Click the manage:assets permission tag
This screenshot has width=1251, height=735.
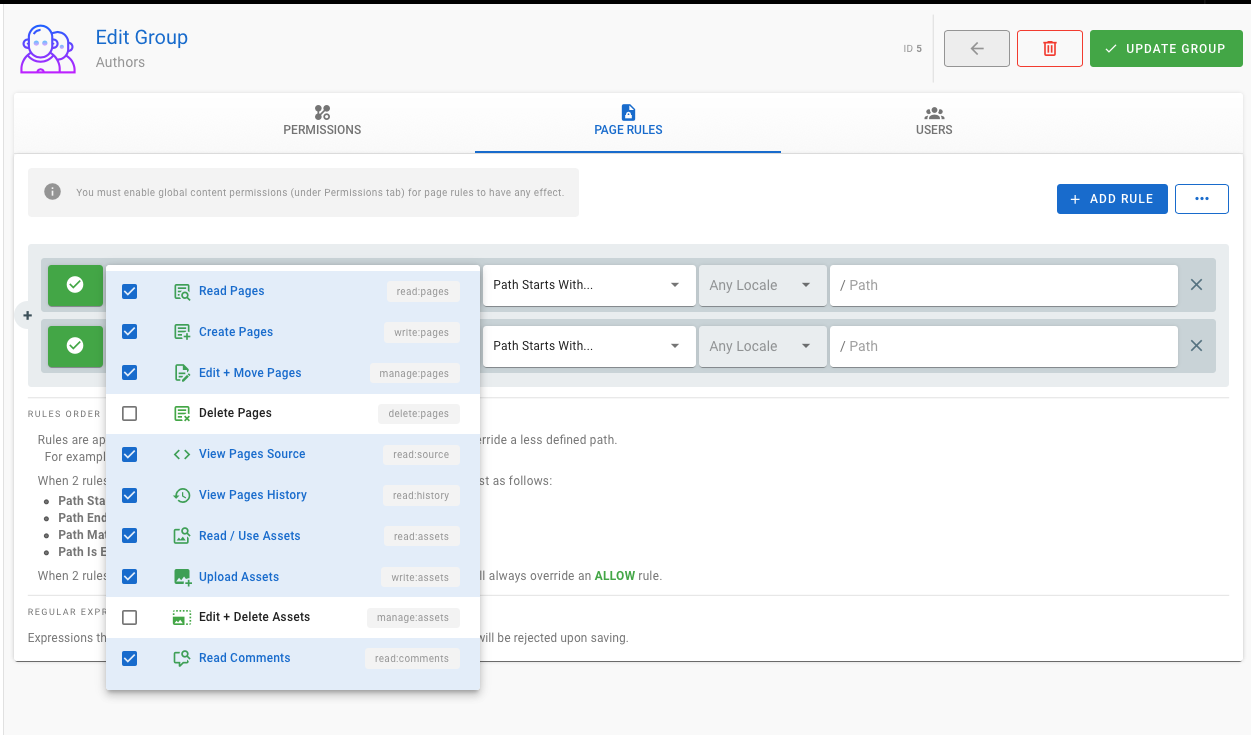point(413,617)
